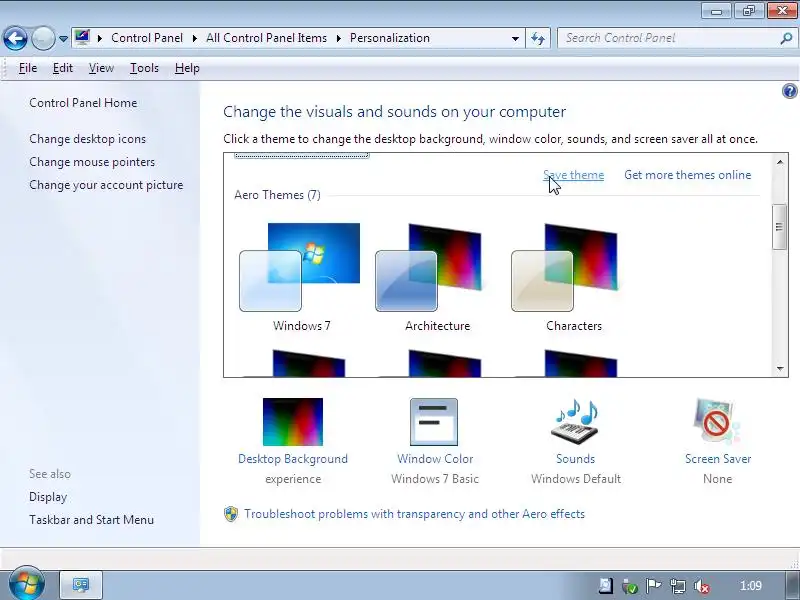Go to Control Panel Home
This screenshot has height=600, width=800.
[x=83, y=103]
